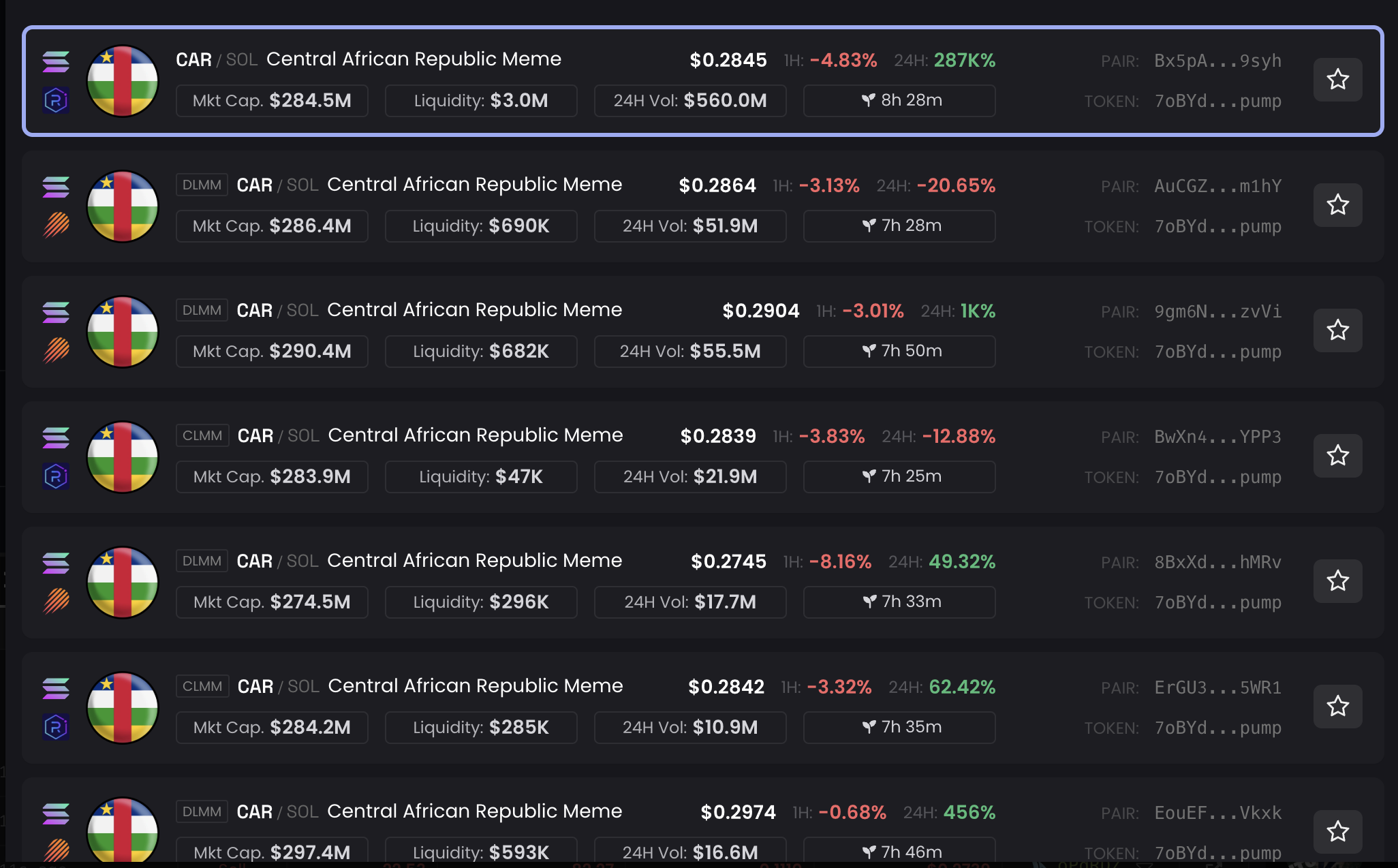Viewport: 1398px width, 868px height.
Task: Favorite the Bx5pA...9syh pair with star
Action: (x=1337, y=80)
